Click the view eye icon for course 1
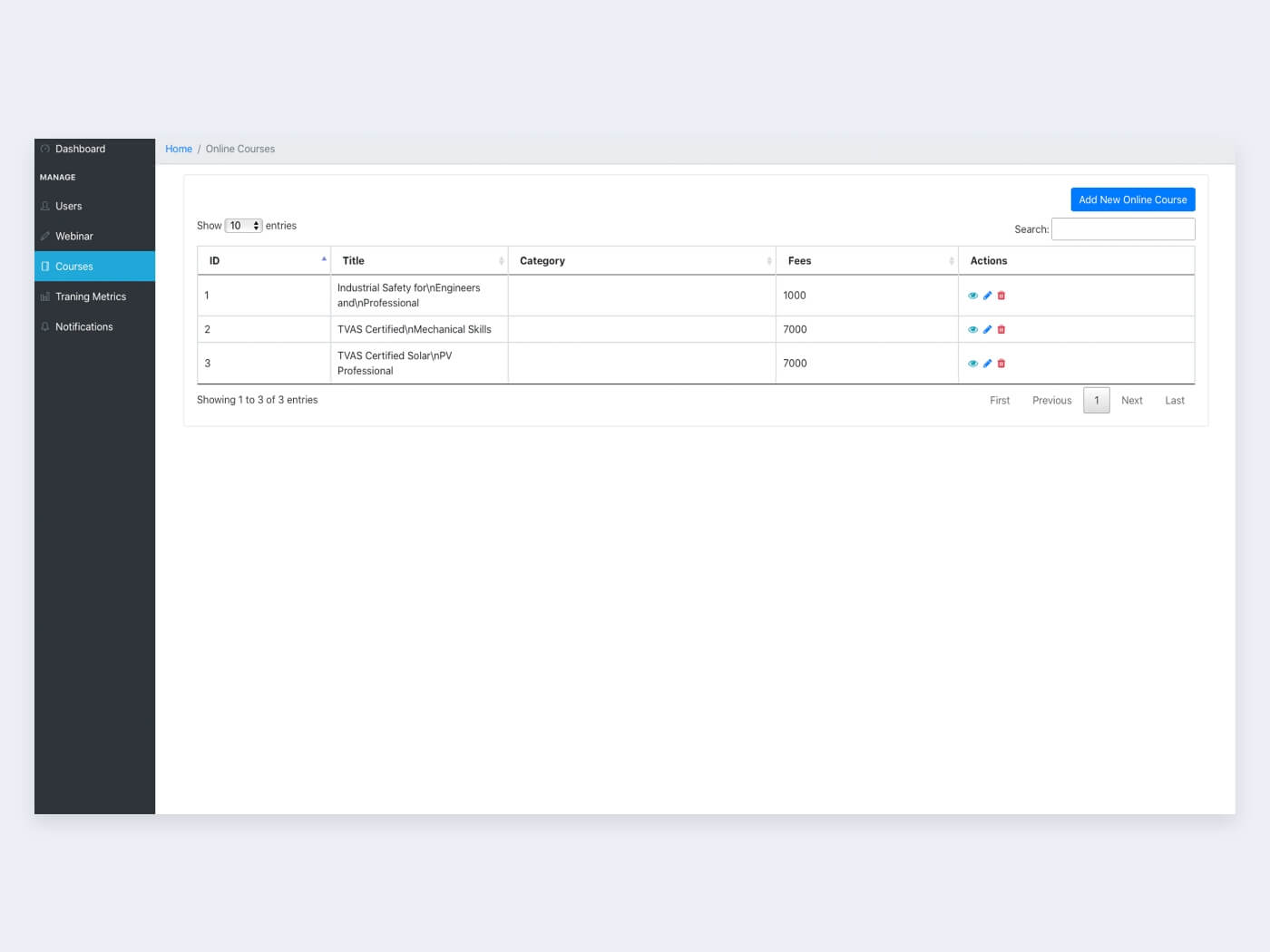Viewport: 1270px width, 952px height. pyautogui.click(x=972, y=296)
